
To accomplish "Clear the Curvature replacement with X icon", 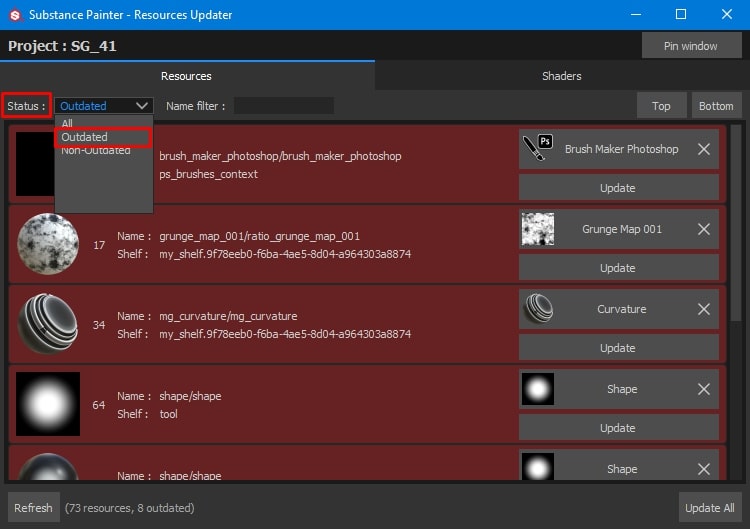I will click(x=704, y=309).
